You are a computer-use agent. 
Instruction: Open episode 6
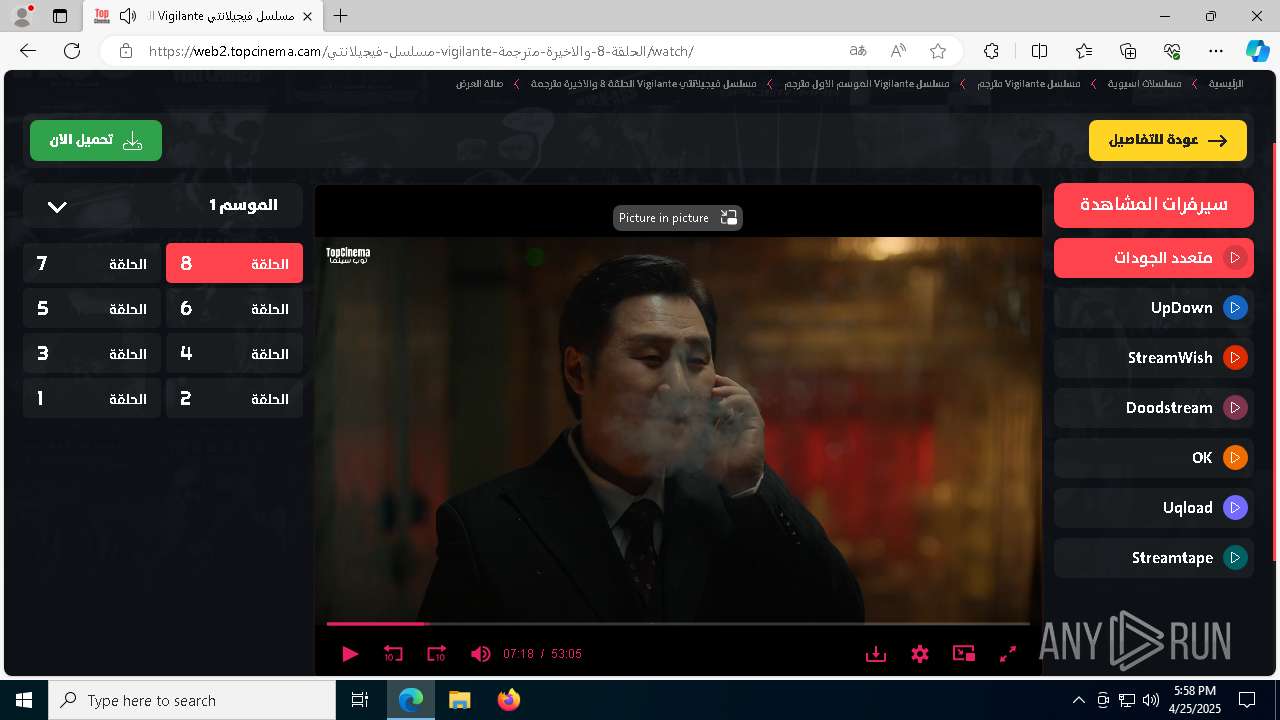point(234,309)
